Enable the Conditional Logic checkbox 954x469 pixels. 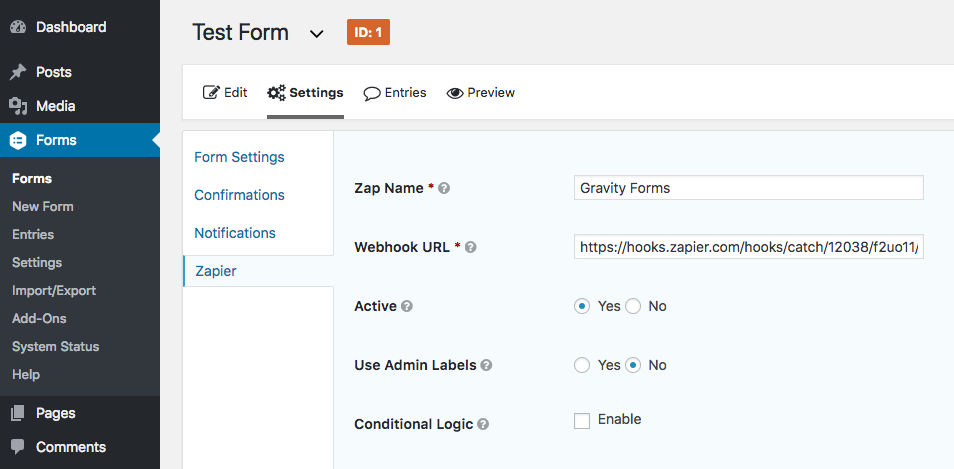[582, 420]
